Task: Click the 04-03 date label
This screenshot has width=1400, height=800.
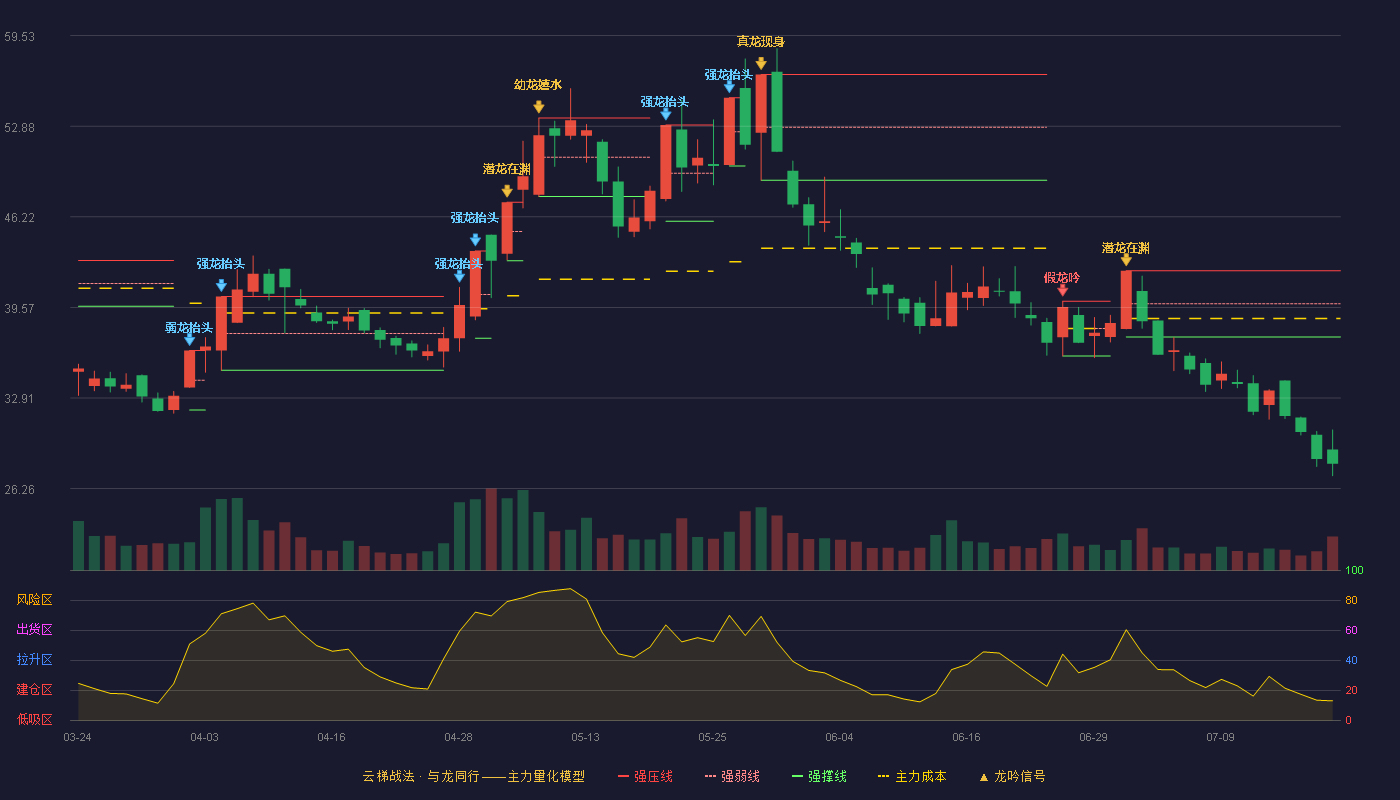Action: [204, 737]
